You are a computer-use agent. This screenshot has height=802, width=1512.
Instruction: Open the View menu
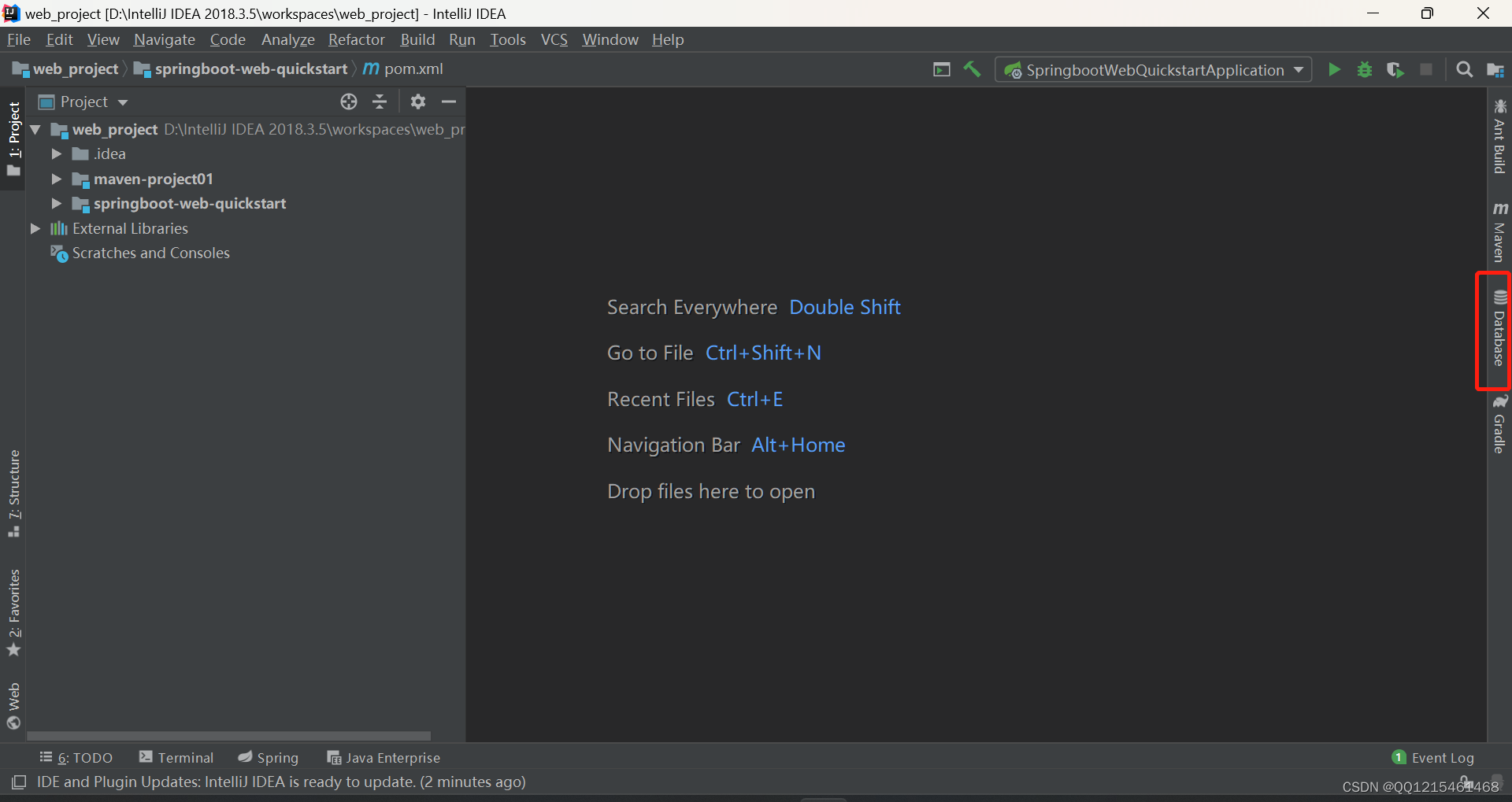[x=103, y=39]
